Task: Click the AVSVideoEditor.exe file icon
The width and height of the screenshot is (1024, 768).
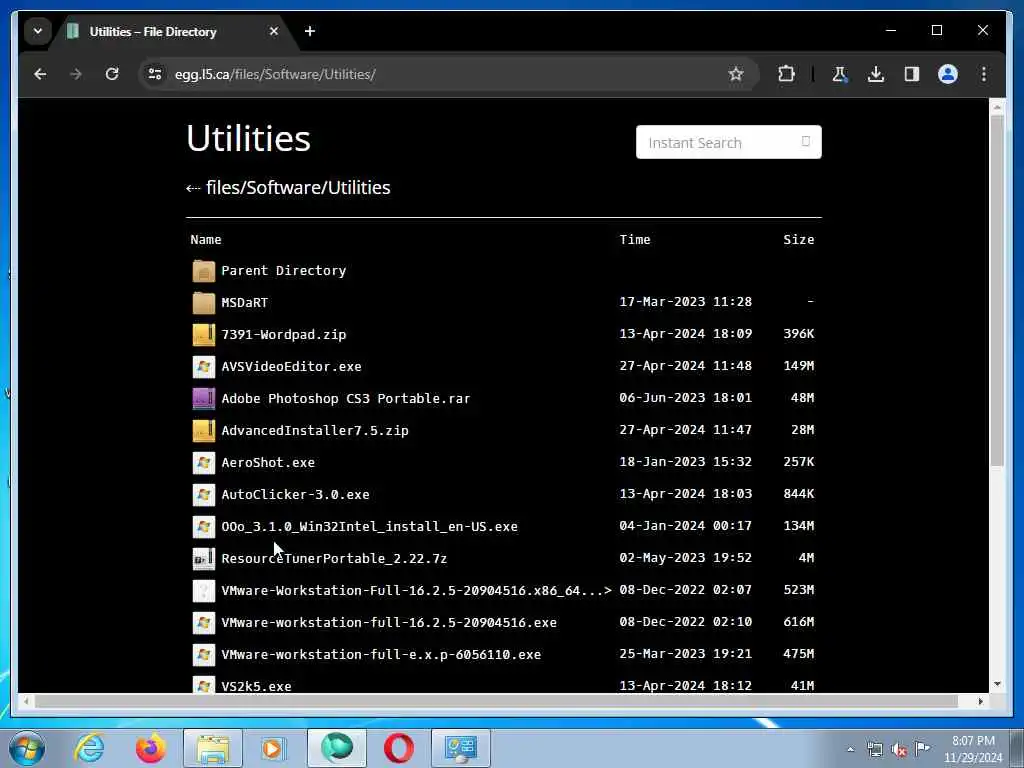Action: (x=204, y=367)
